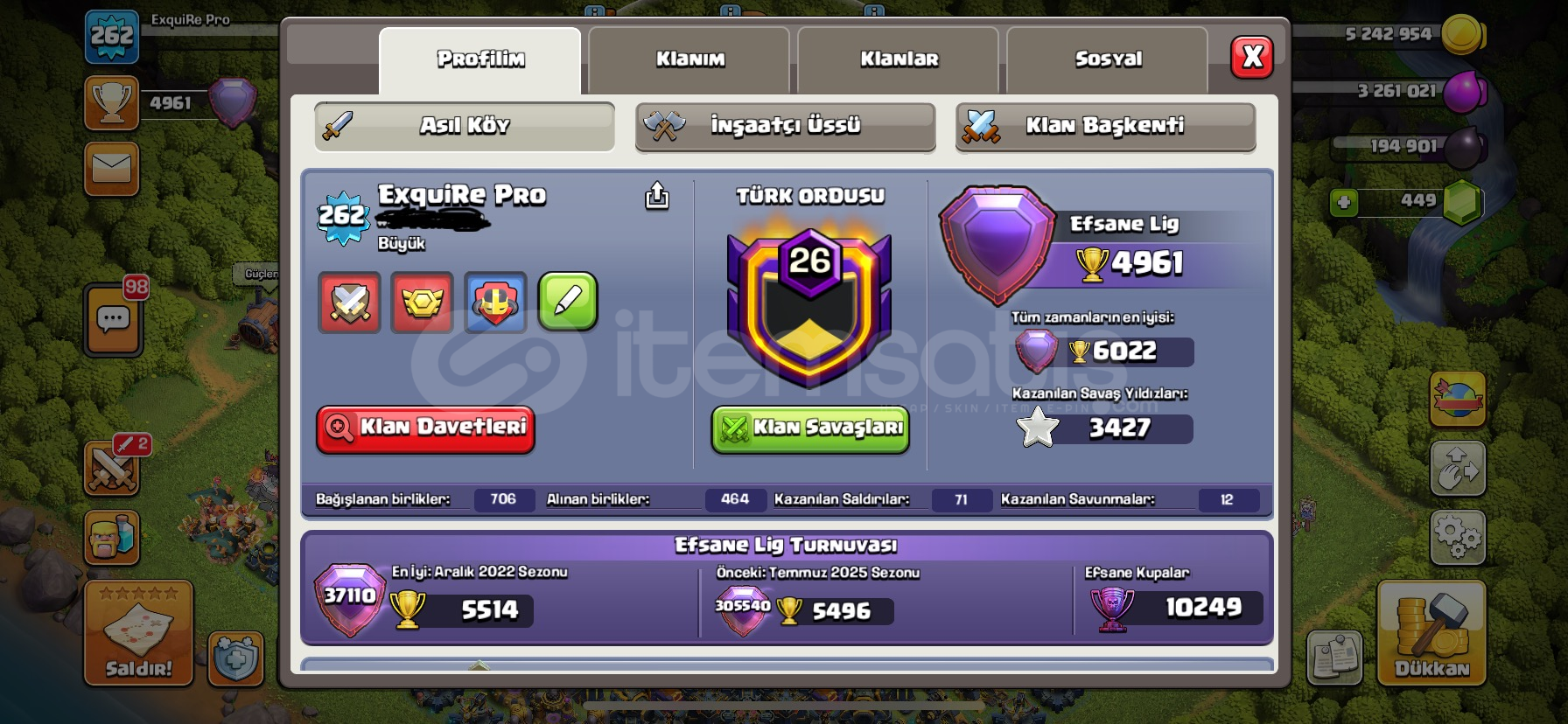Open the Klan Savaşları button
This screenshot has width=1568, height=724.
tap(810, 428)
